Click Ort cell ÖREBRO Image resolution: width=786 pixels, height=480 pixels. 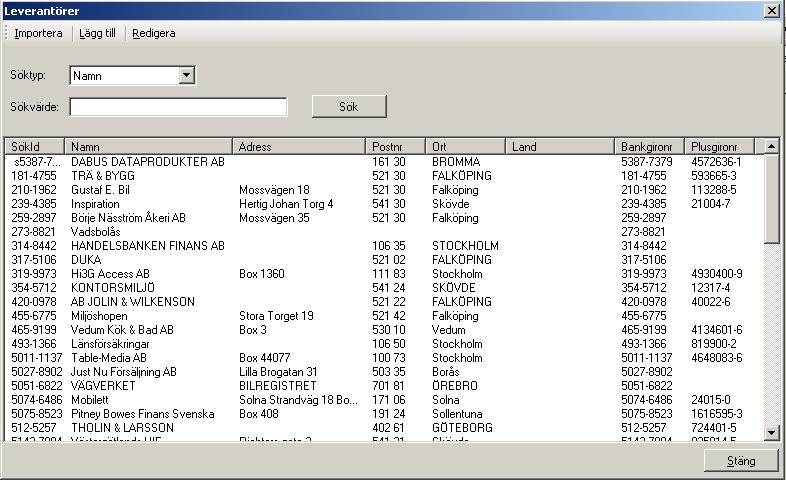455,386
